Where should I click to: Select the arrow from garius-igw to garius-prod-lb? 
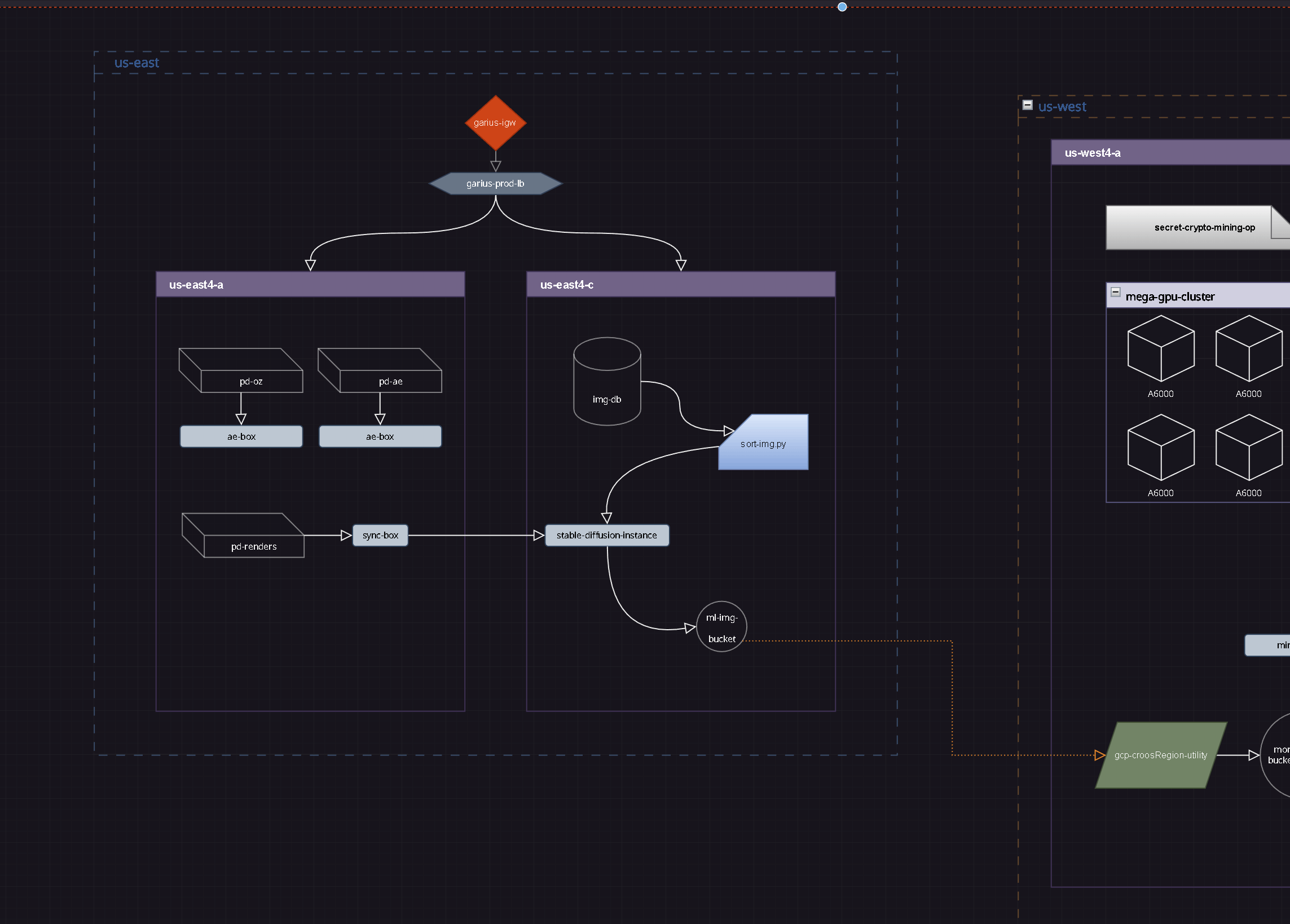[x=495, y=161]
